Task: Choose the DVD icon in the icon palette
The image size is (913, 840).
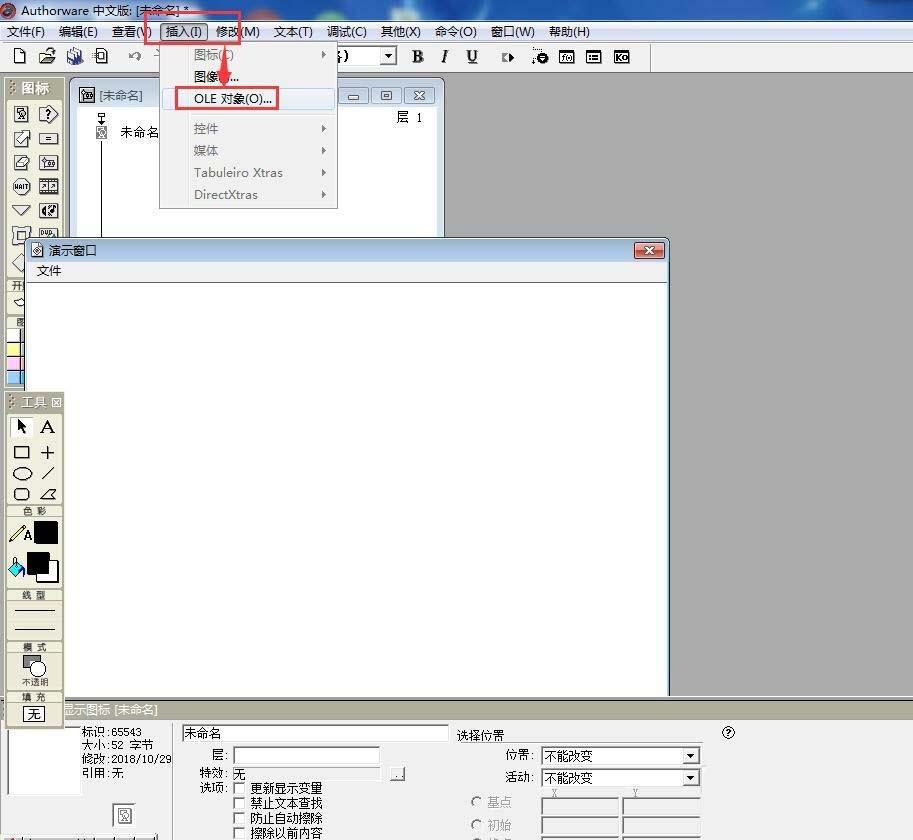Action: pos(47,232)
